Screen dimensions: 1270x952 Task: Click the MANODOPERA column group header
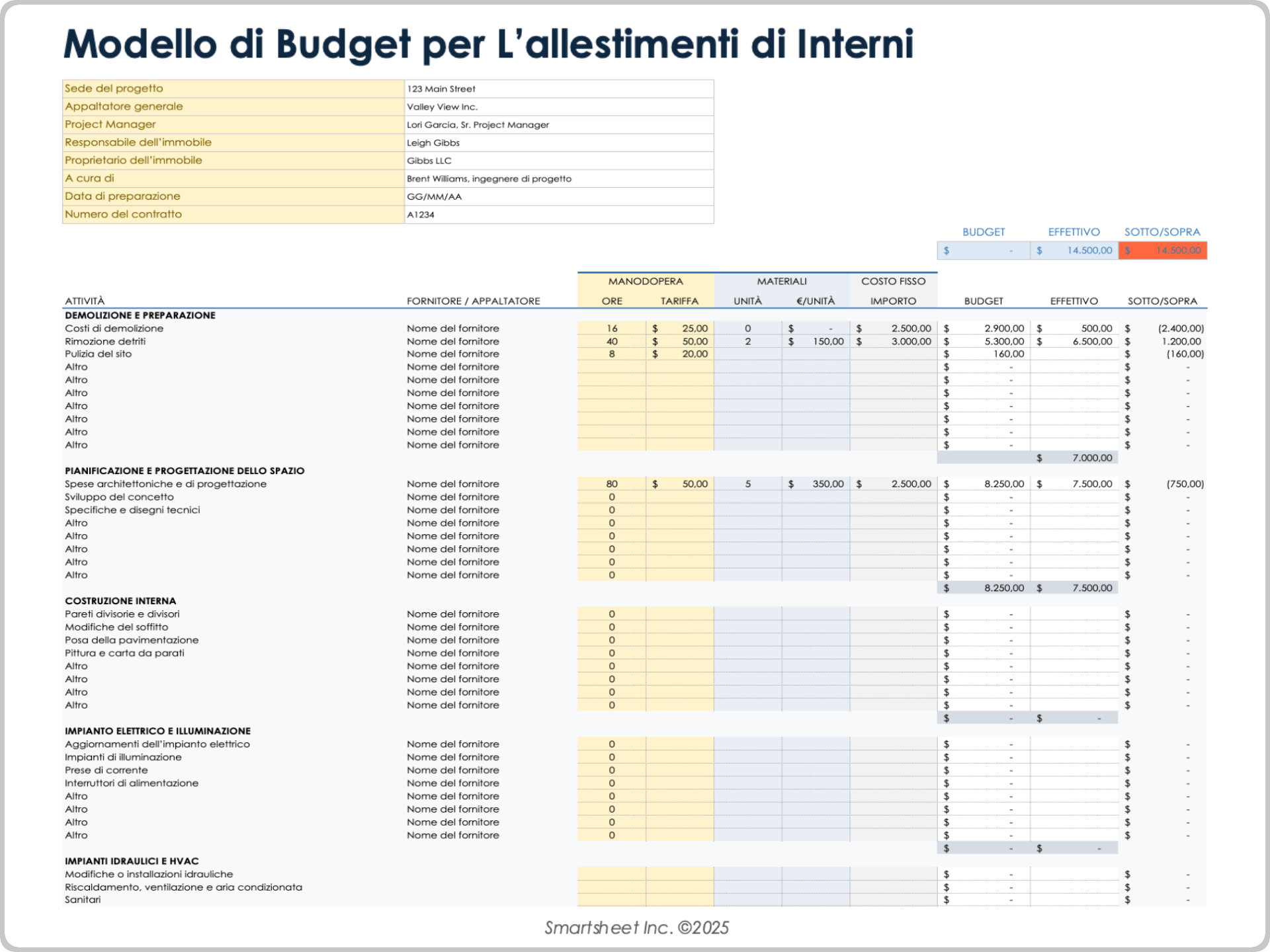click(645, 281)
